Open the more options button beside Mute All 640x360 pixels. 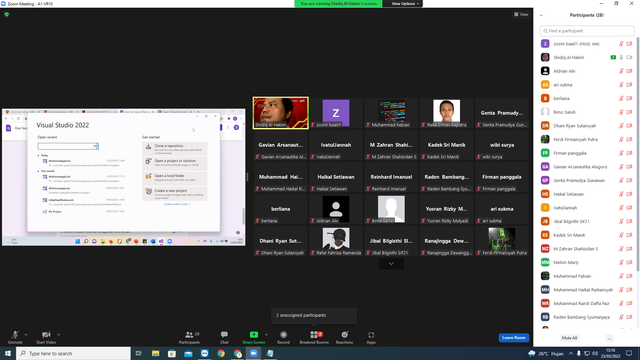(x=609, y=338)
